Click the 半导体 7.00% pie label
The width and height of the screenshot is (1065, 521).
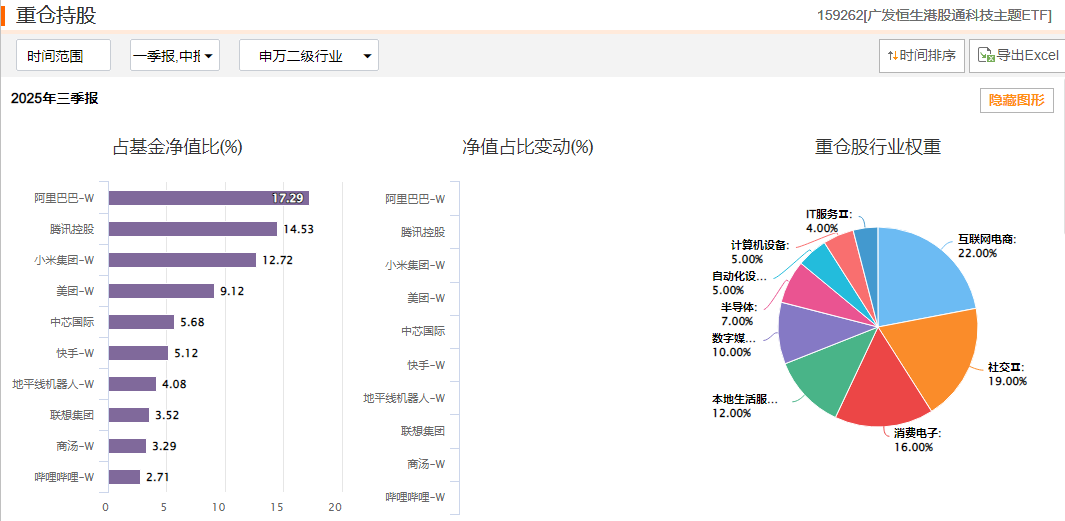738,314
